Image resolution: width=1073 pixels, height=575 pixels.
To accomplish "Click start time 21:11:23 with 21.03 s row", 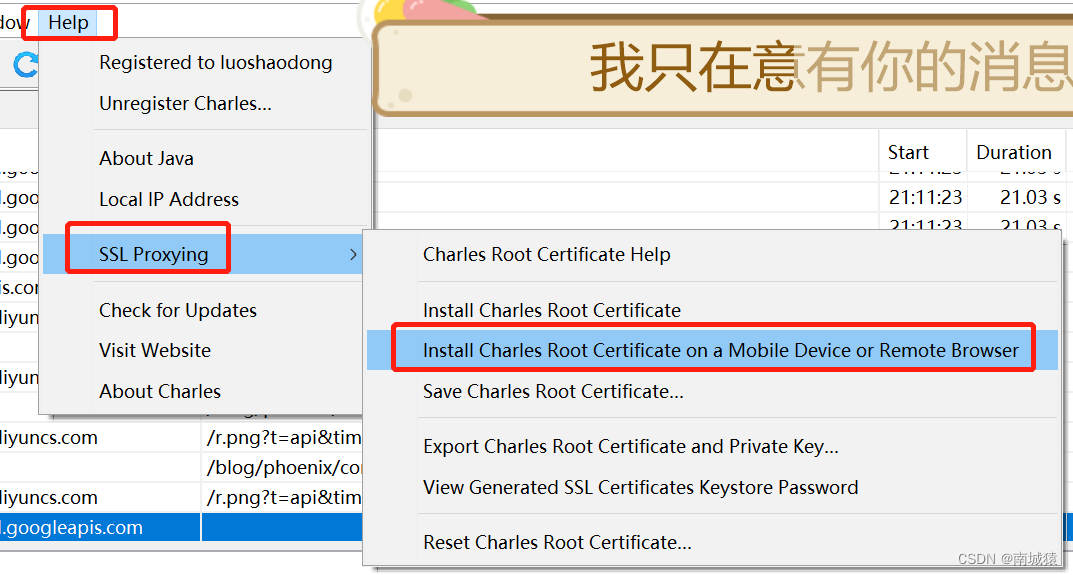I will tap(925, 197).
